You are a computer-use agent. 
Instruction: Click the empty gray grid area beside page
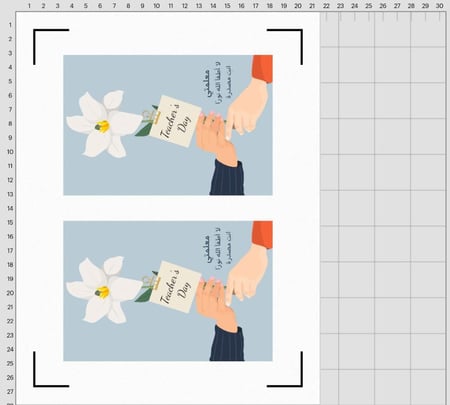point(383,207)
